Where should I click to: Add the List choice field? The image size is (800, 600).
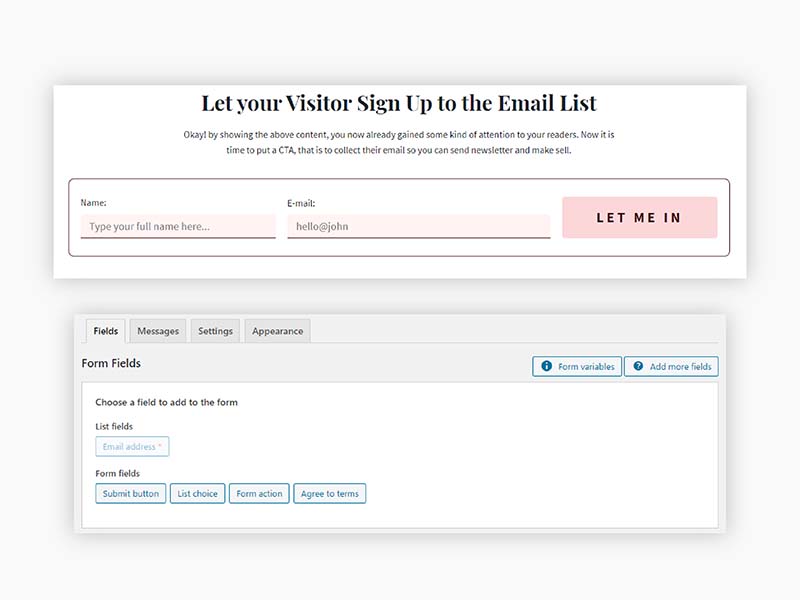tap(197, 493)
